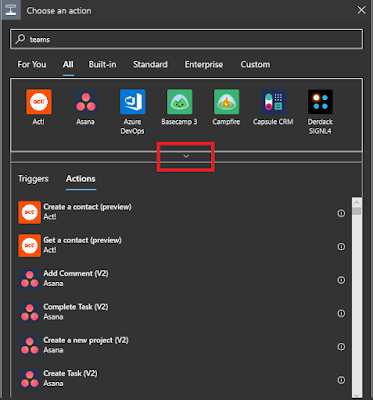Choose the Create a new project (V2) action
The image size is (373, 400).
[182, 346]
